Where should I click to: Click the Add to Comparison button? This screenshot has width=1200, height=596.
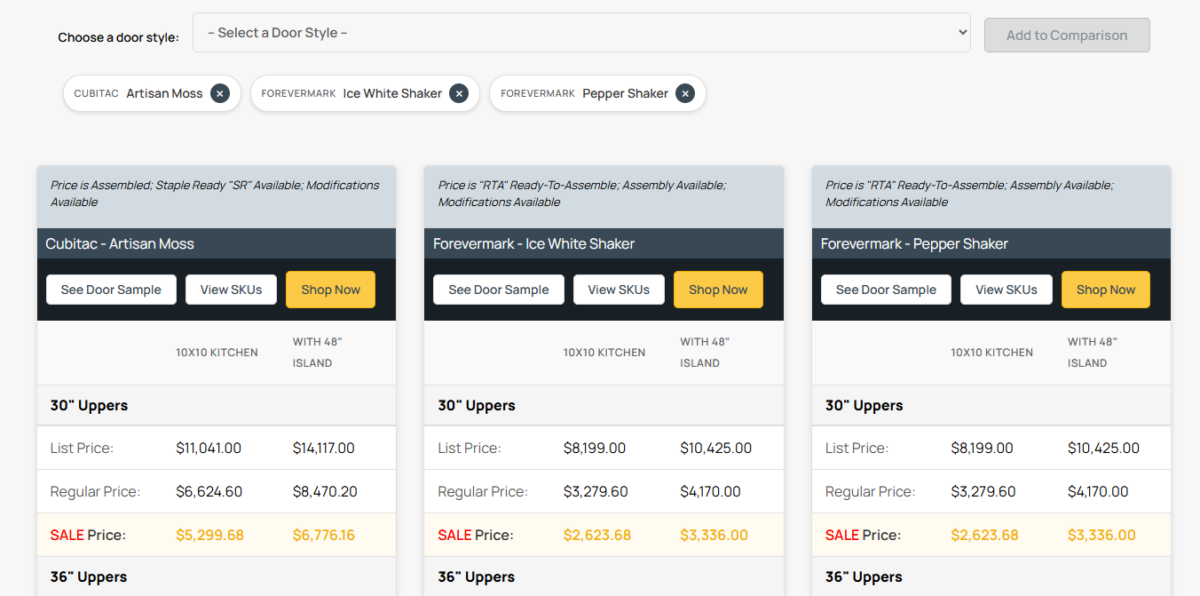click(1067, 35)
